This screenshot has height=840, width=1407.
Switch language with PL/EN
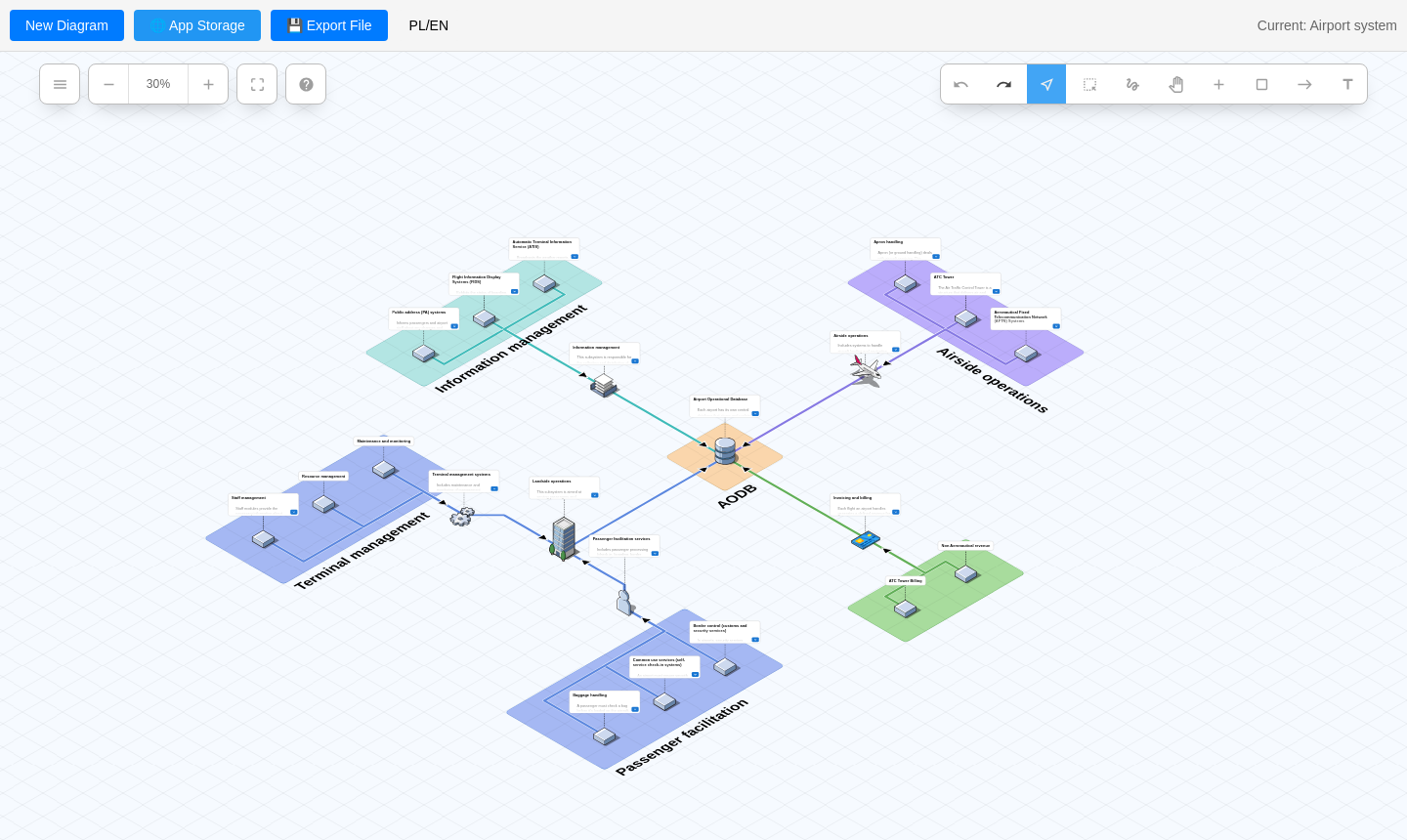click(x=429, y=25)
